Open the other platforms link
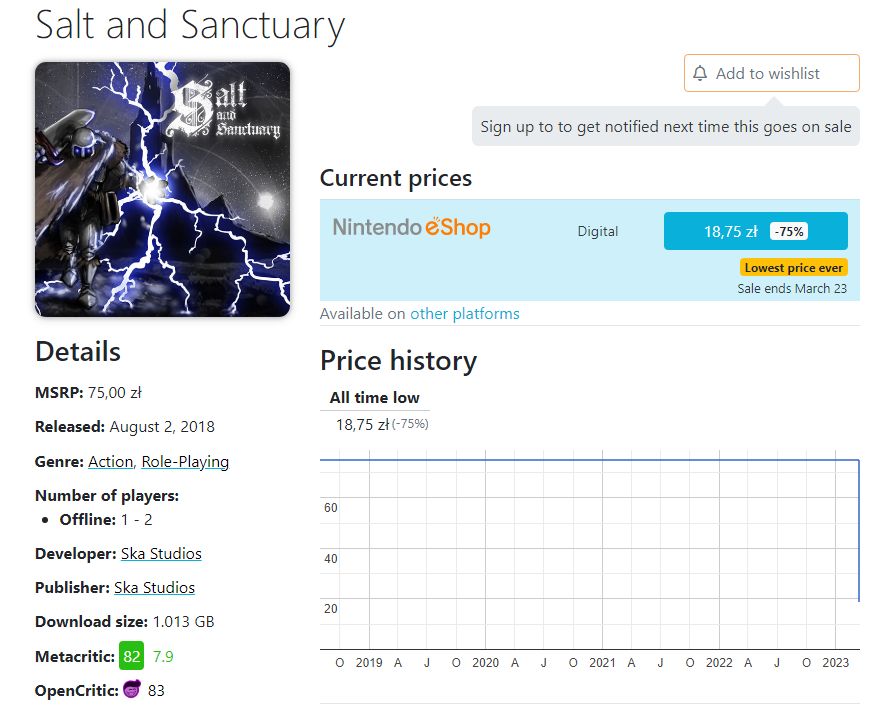This screenshot has height=705, width=891. [x=465, y=314]
